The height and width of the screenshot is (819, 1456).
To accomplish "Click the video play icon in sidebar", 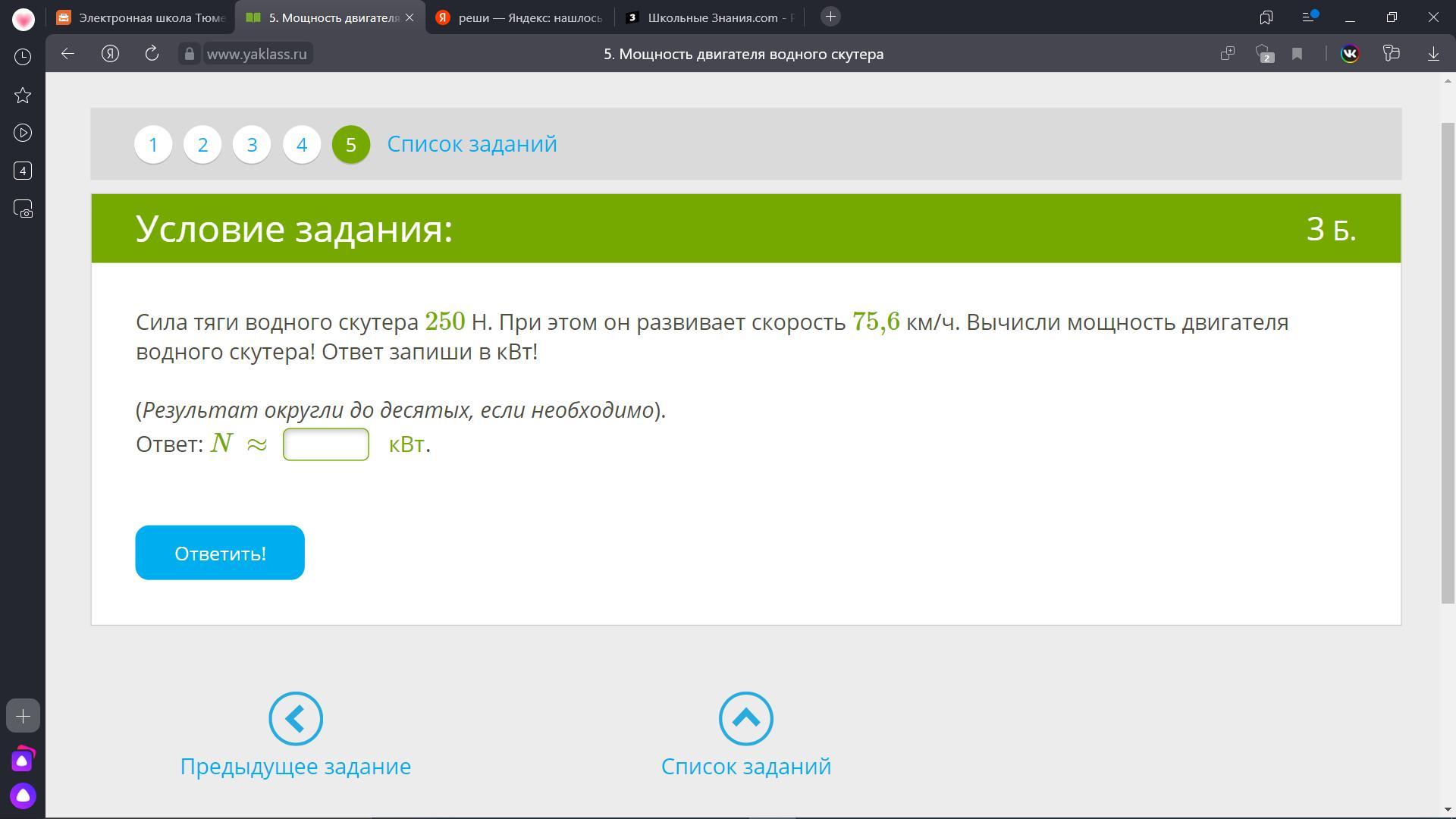I will [x=23, y=133].
